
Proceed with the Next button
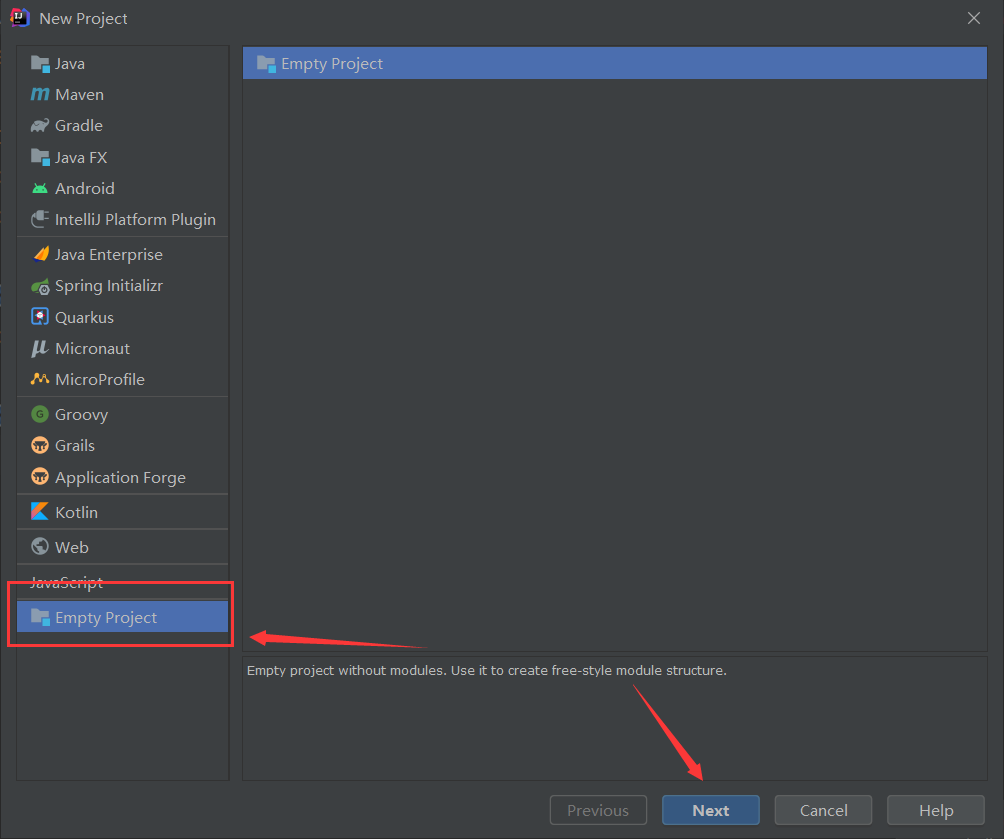click(711, 810)
